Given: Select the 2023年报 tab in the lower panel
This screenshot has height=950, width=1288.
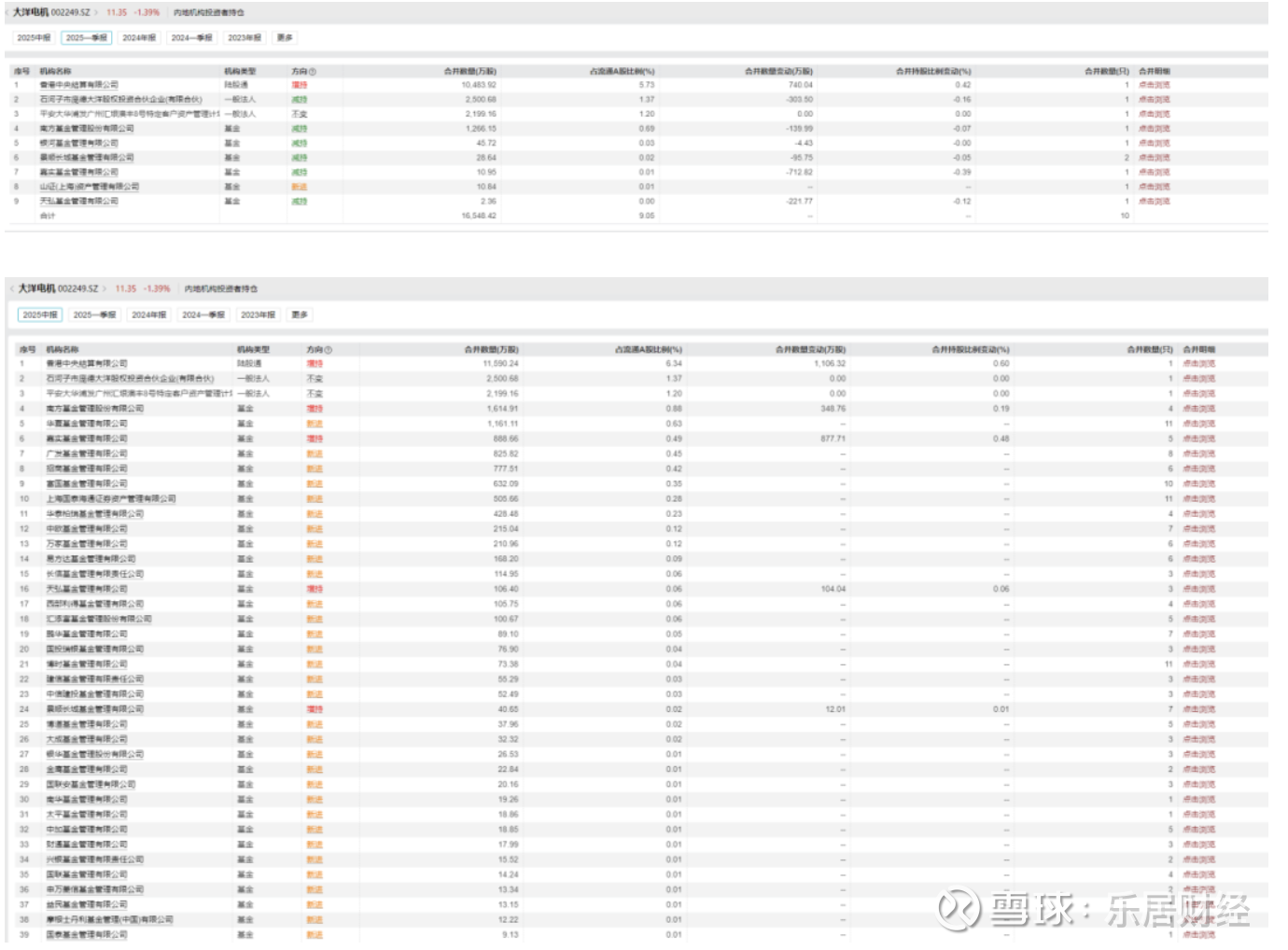Looking at the screenshot, I should pyautogui.click(x=259, y=315).
